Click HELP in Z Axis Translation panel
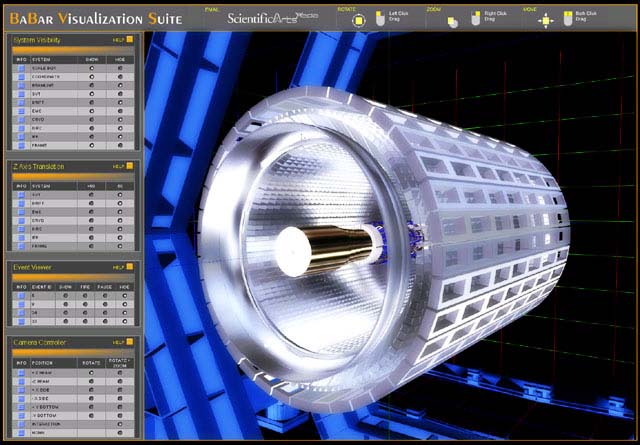 coord(123,166)
